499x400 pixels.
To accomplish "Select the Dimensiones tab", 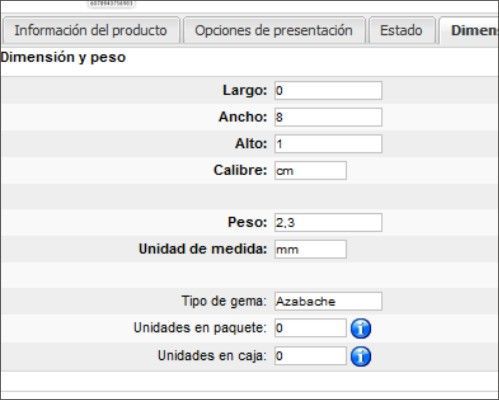I will click(x=469, y=30).
